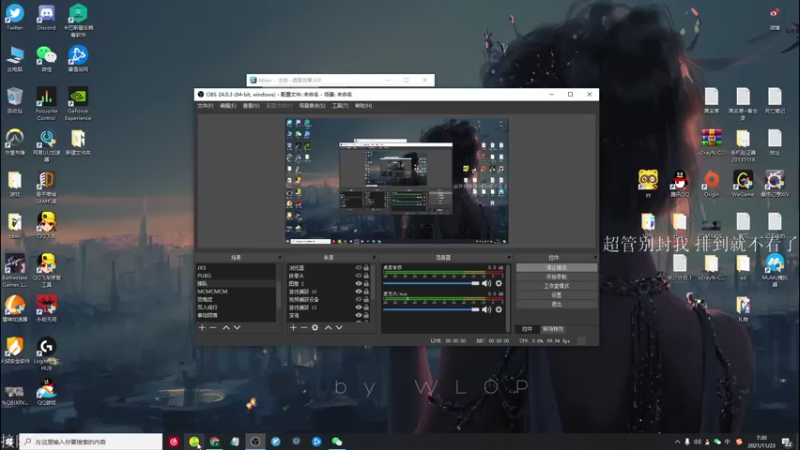Image resolution: width=800 pixels, height=450 pixels.
Task: Add a new source with the plus icon
Action: pos(293,328)
